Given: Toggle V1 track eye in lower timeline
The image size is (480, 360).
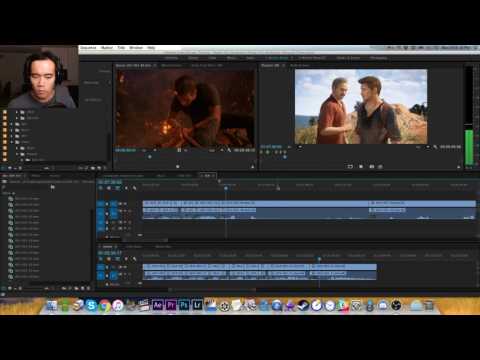Looking at the screenshot, I should [125, 267].
